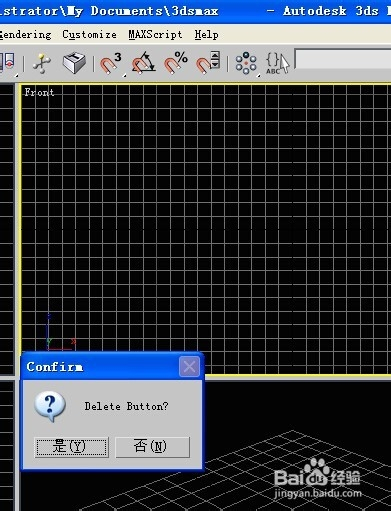Toggle the 3D Snaps magnet icon
The width and height of the screenshot is (391, 511).
coord(111,63)
